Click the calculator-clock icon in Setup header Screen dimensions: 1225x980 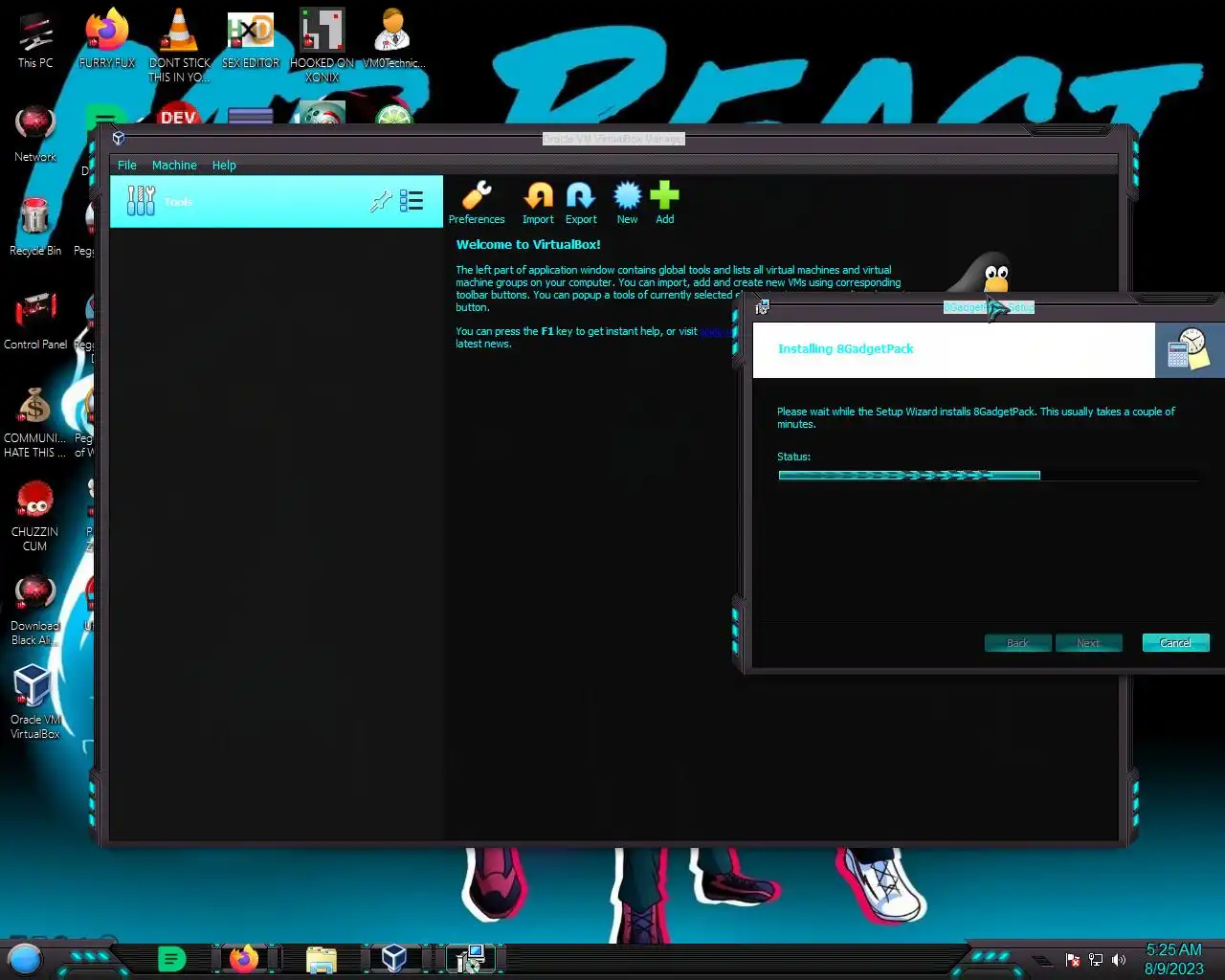point(1189,350)
